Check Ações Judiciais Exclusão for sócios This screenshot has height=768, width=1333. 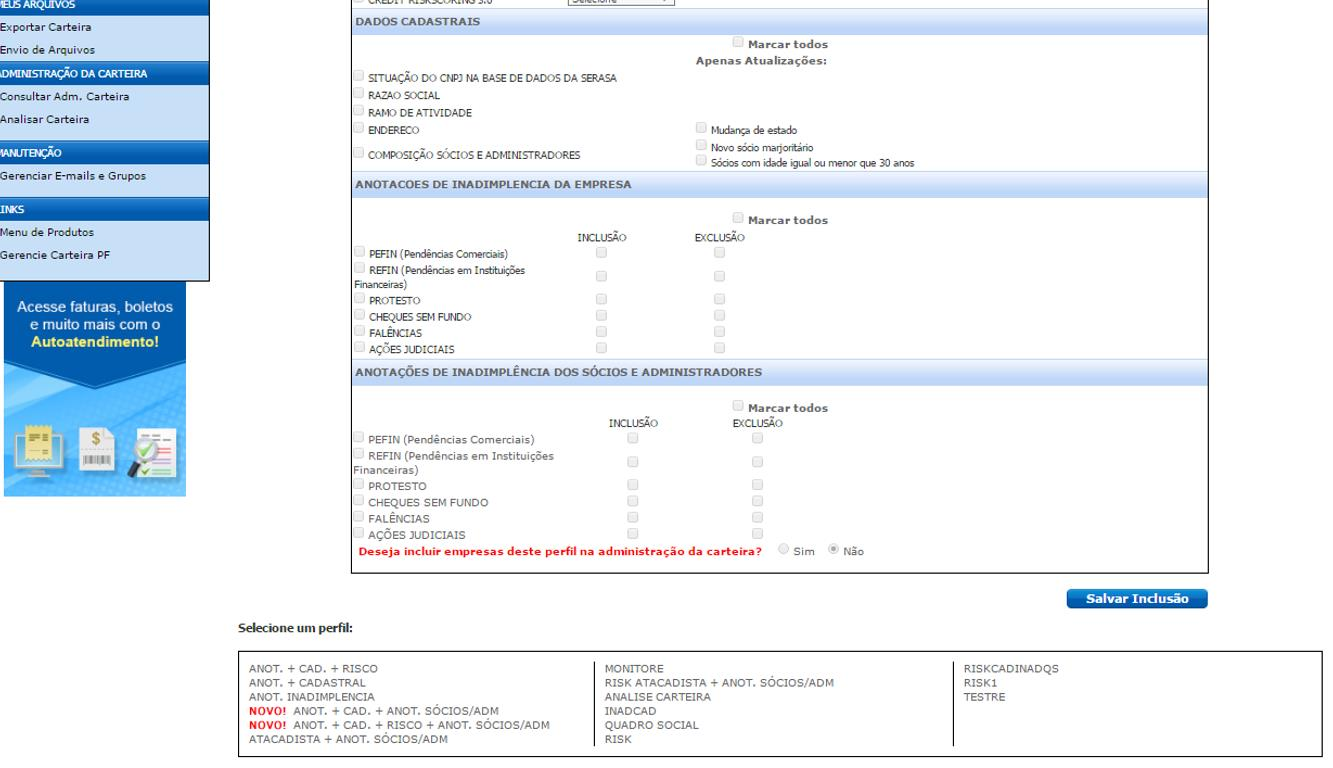[x=757, y=534]
